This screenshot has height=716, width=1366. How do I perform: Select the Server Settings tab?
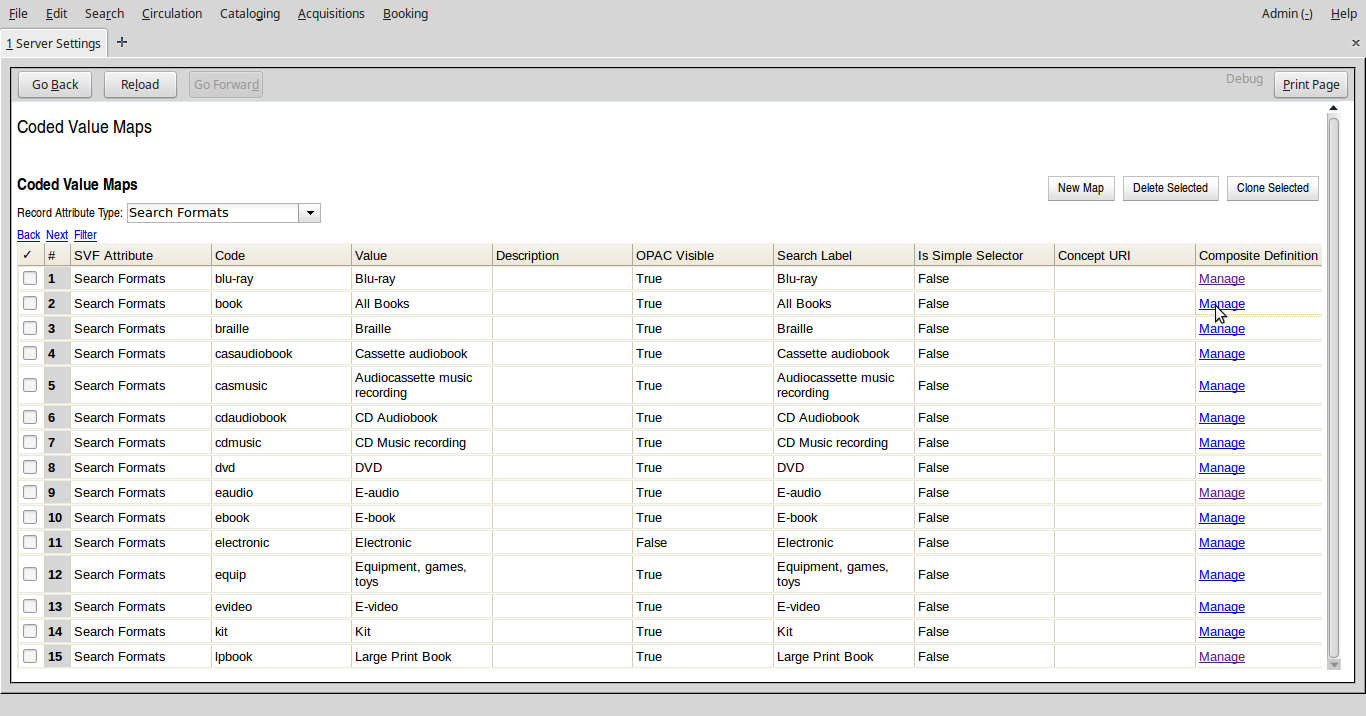[54, 43]
